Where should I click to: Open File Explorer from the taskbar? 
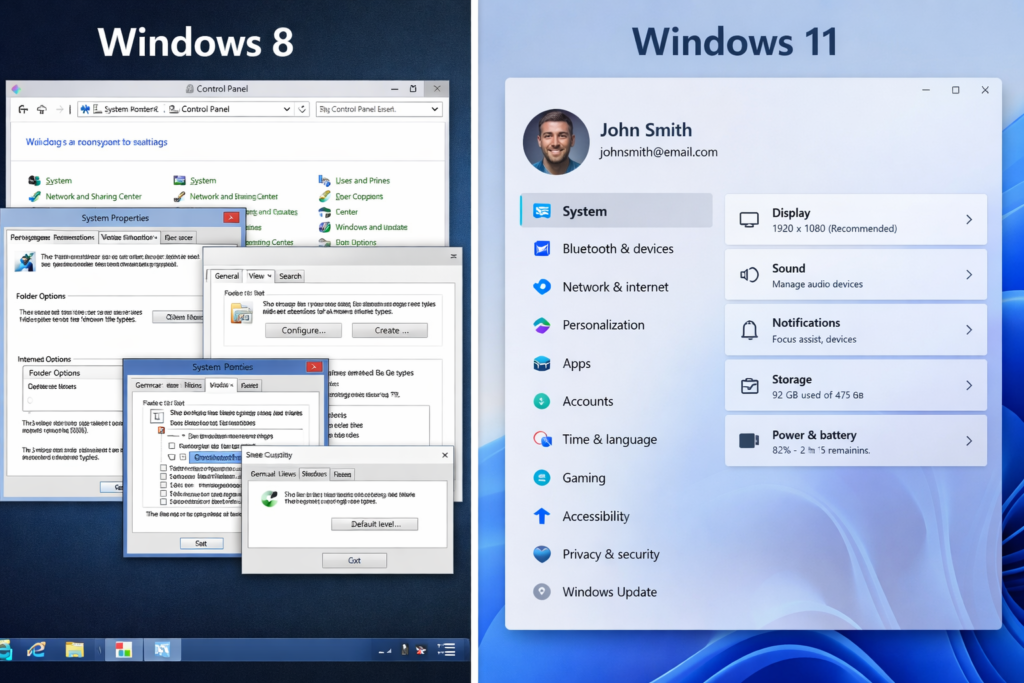pyautogui.click(x=75, y=649)
